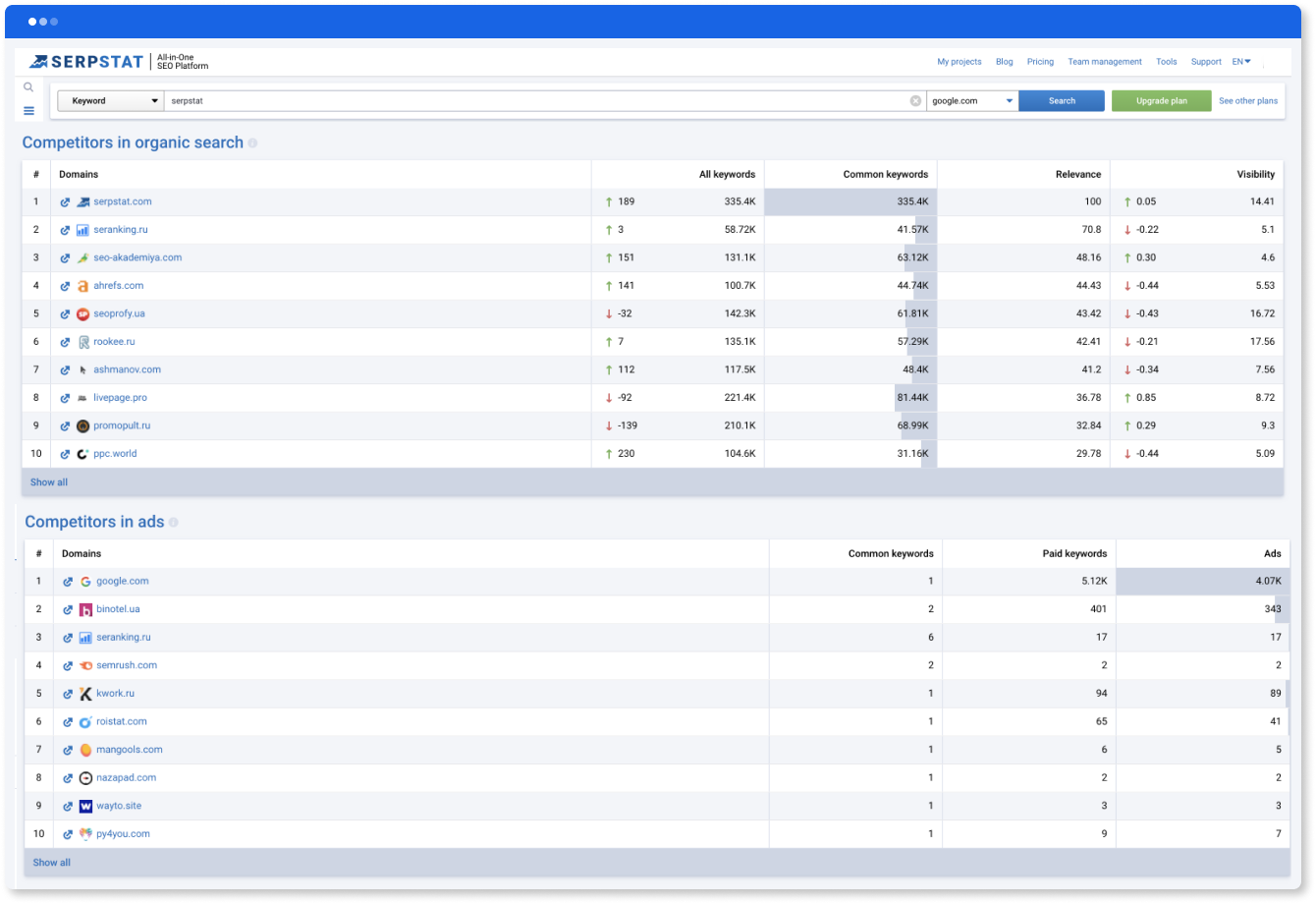
Task: Open the google.com search engine dropdown
Action: [972, 101]
